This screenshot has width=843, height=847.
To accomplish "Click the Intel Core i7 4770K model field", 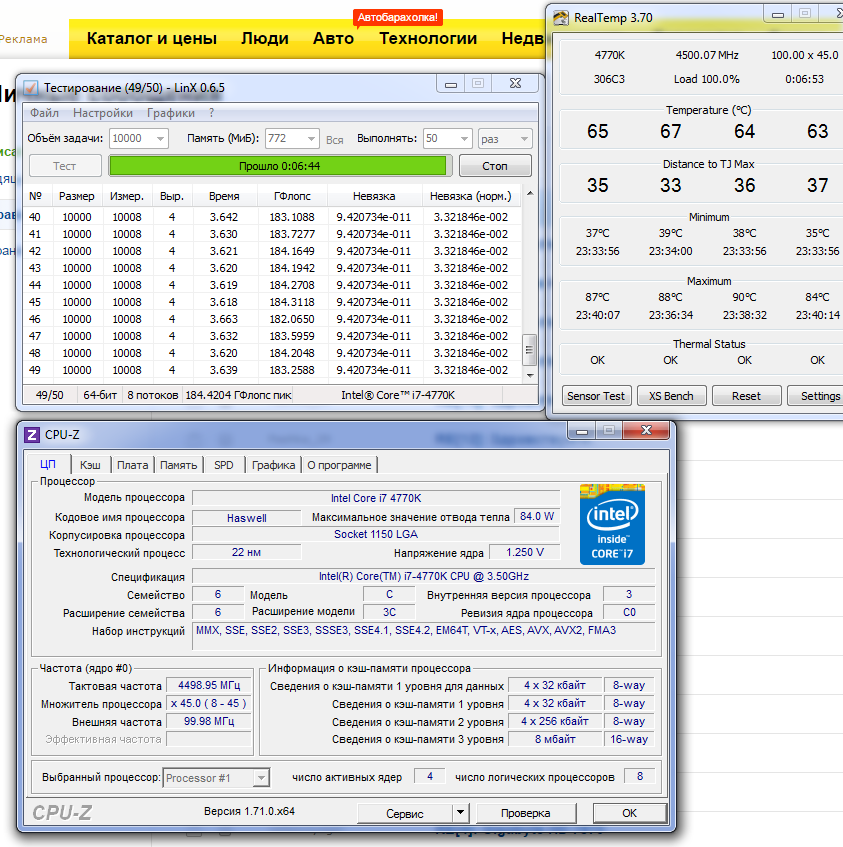I will click(x=376, y=498).
